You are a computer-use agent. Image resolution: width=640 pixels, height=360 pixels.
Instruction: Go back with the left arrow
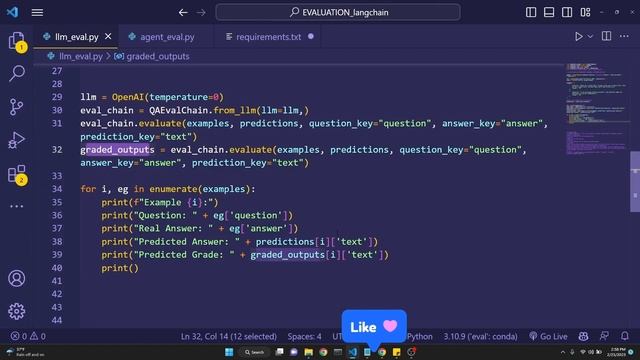pyautogui.click(x=183, y=13)
